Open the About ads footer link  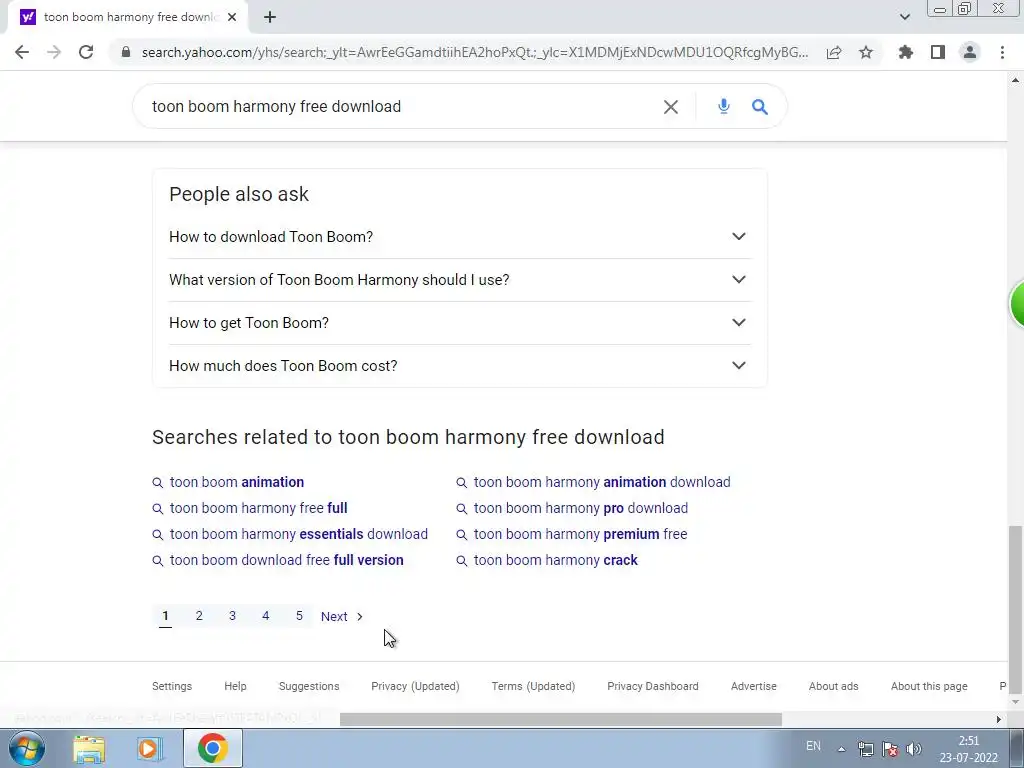coord(833,686)
